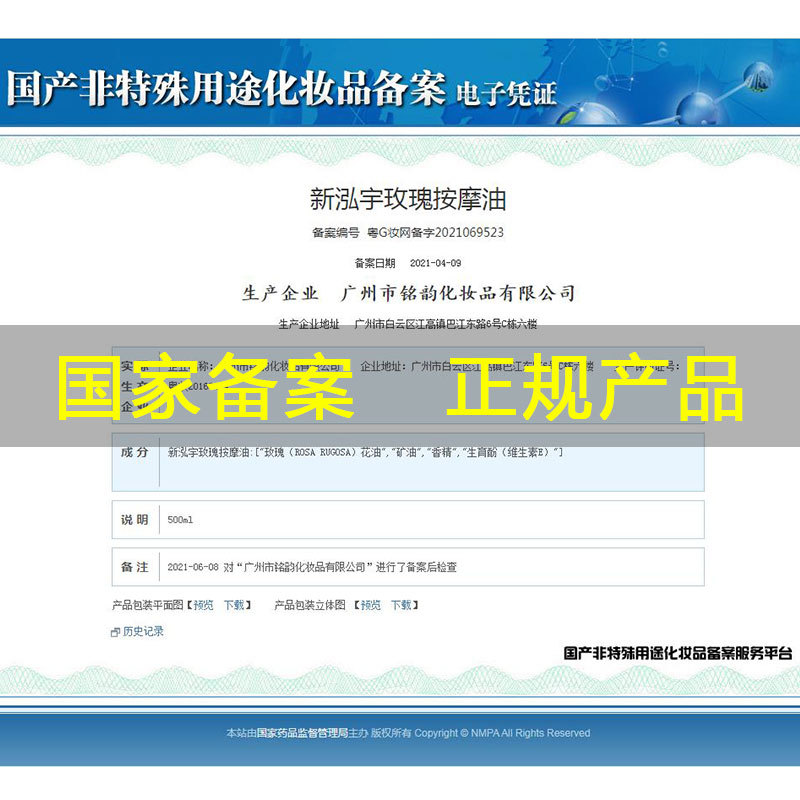The image size is (800, 800).
Task: Click the 备案编号 field label
Action: (336, 233)
